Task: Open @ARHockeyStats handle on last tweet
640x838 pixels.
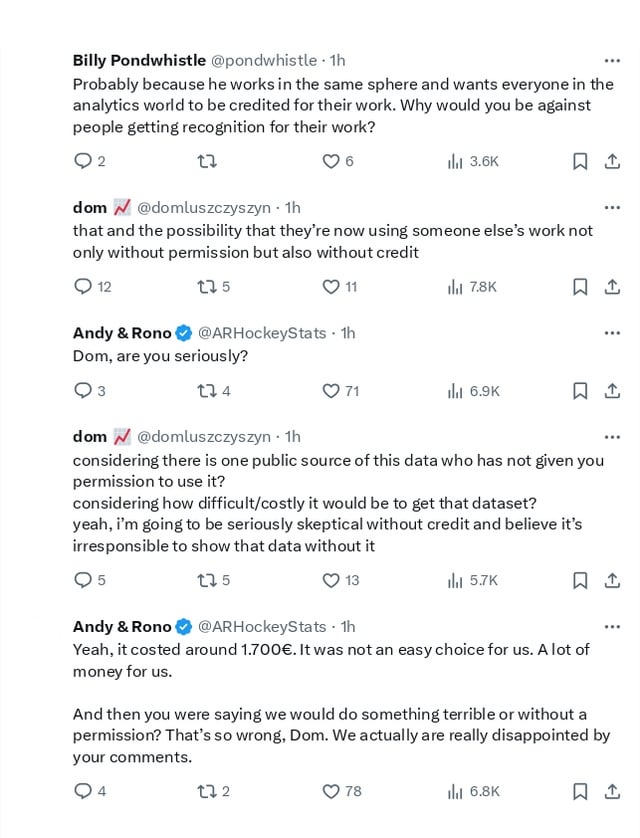Action: pyautogui.click(x=262, y=627)
